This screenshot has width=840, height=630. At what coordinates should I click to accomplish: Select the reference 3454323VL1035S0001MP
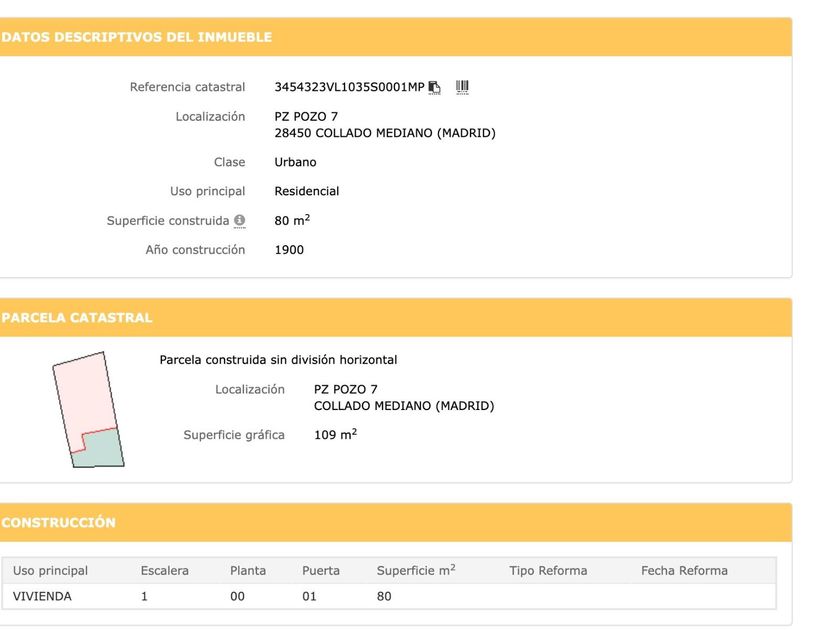(349, 87)
